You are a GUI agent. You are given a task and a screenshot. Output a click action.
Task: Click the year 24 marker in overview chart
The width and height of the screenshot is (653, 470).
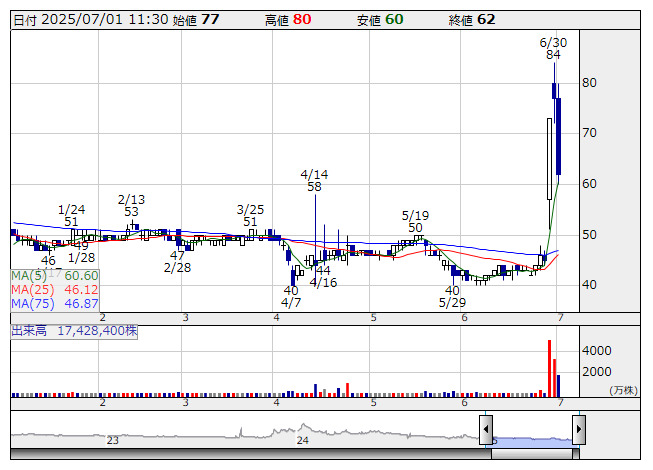(303, 440)
